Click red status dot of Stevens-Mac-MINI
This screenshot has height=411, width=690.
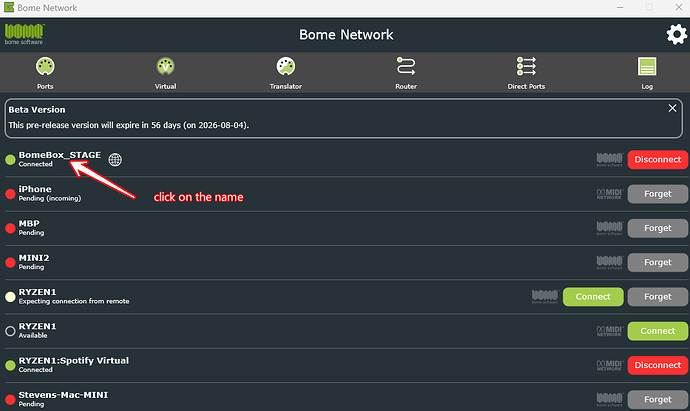(10, 400)
